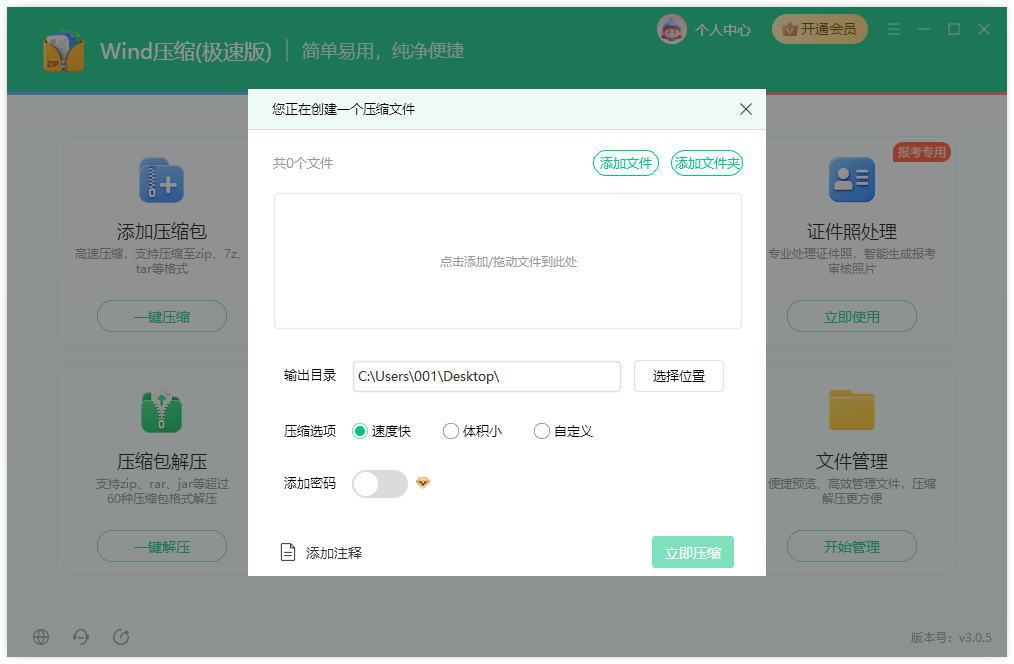Select the 体积小 compression option
The height and width of the screenshot is (664, 1014).
[472, 431]
